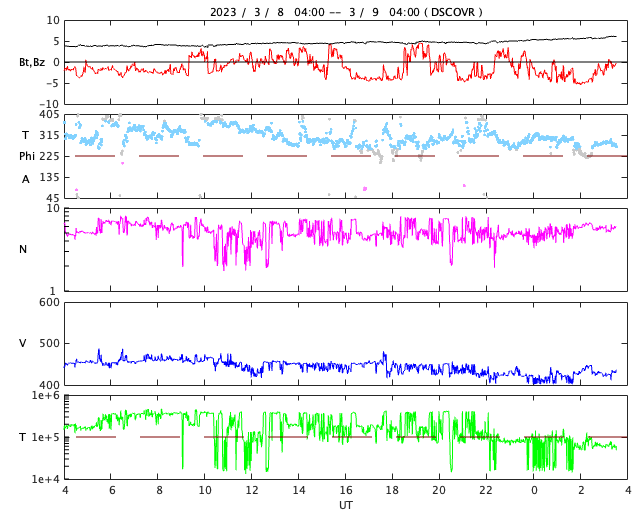Click the 1e+4 temperature tick
The width and height of the screenshot is (640, 512).
(x=46, y=479)
